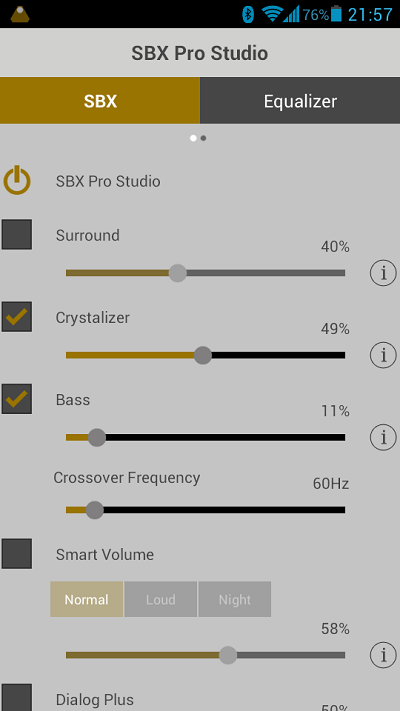
Task: Tap the Wi-Fi status bar icon
Action: point(272,14)
